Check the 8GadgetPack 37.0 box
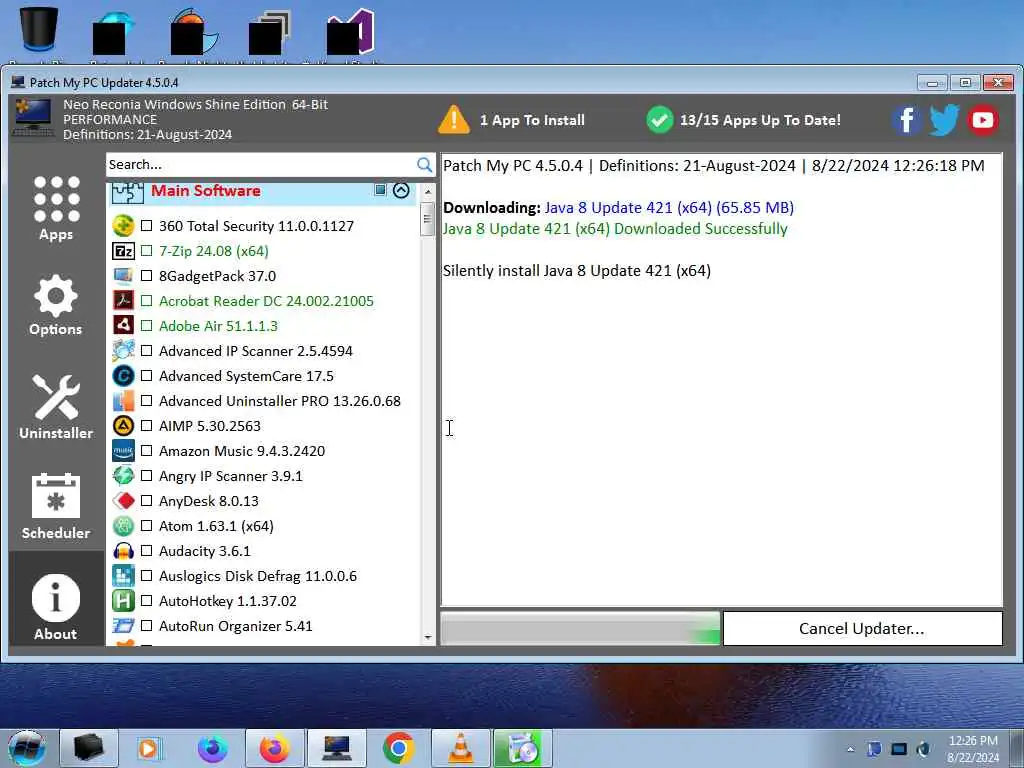This screenshot has height=768, width=1024. (146, 276)
